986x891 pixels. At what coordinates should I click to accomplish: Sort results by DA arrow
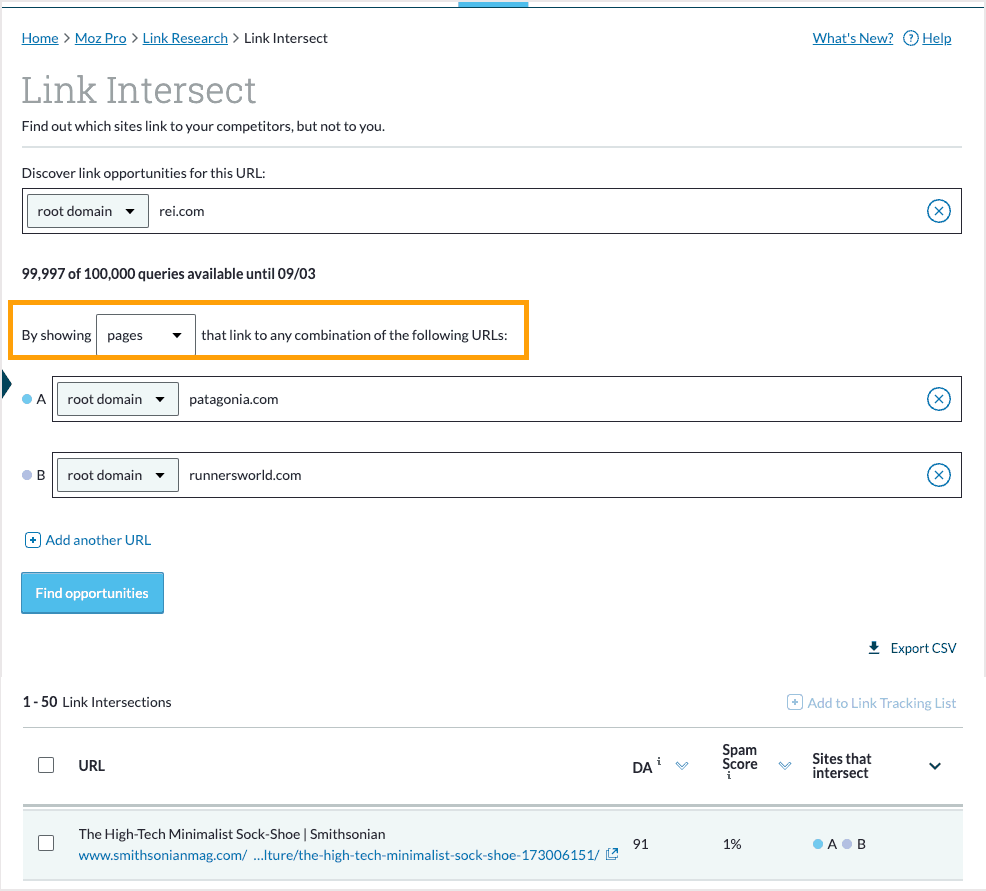point(682,766)
